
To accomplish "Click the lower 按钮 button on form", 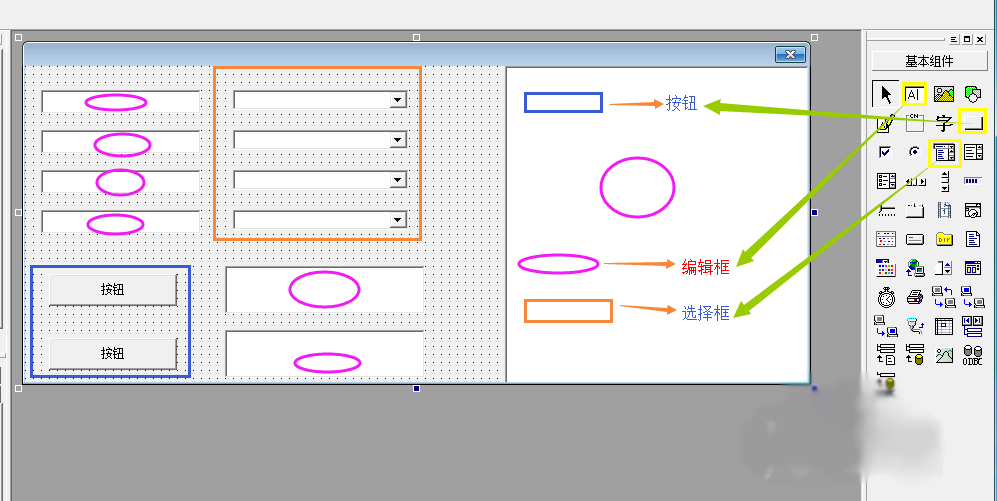I will [x=113, y=353].
